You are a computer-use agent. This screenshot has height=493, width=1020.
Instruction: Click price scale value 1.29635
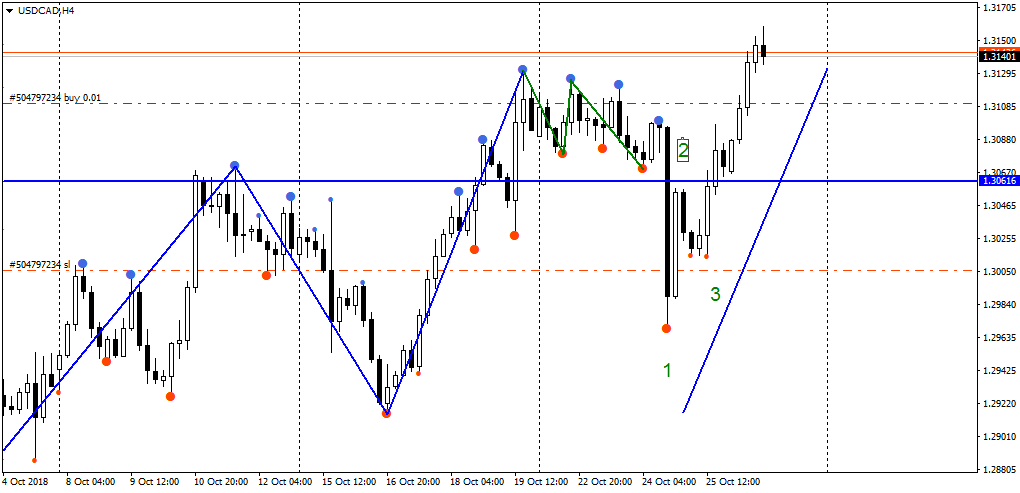[x=1000, y=338]
